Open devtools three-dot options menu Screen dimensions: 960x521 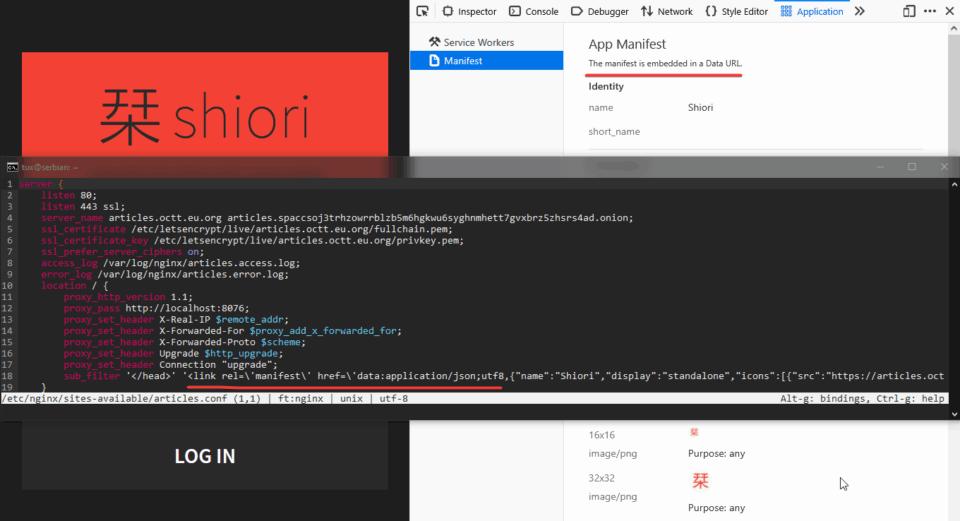click(930, 11)
